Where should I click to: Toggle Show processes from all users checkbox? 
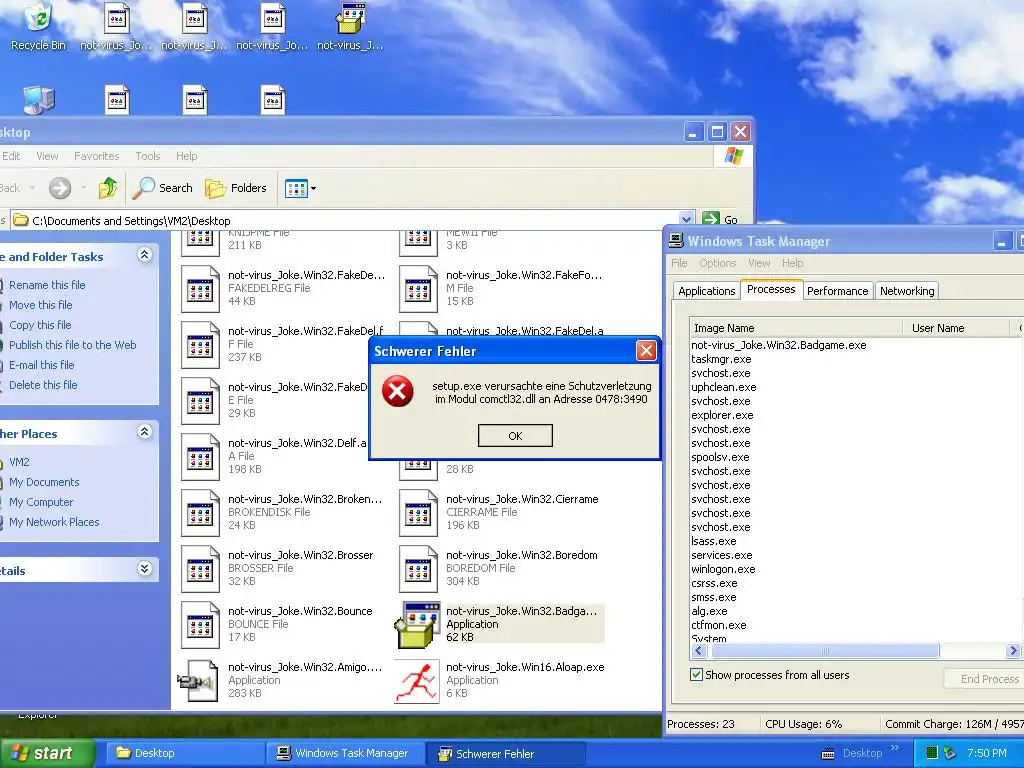pyautogui.click(x=696, y=675)
